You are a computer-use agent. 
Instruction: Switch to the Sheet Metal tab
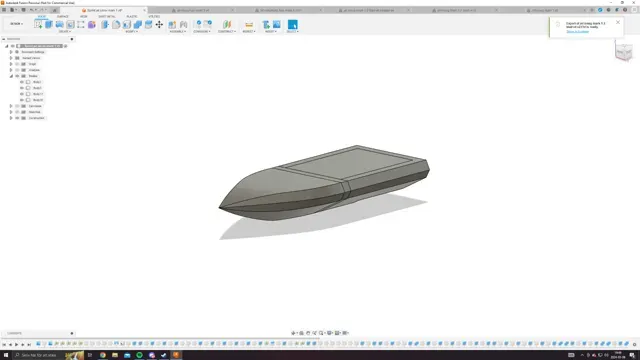click(107, 16)
